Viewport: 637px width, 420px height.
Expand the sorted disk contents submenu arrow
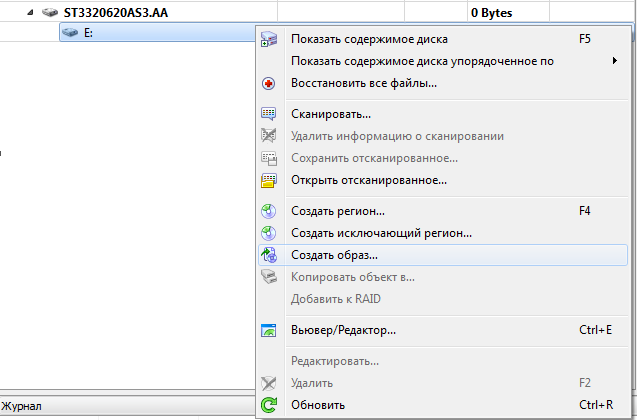[x=614, y=61]
